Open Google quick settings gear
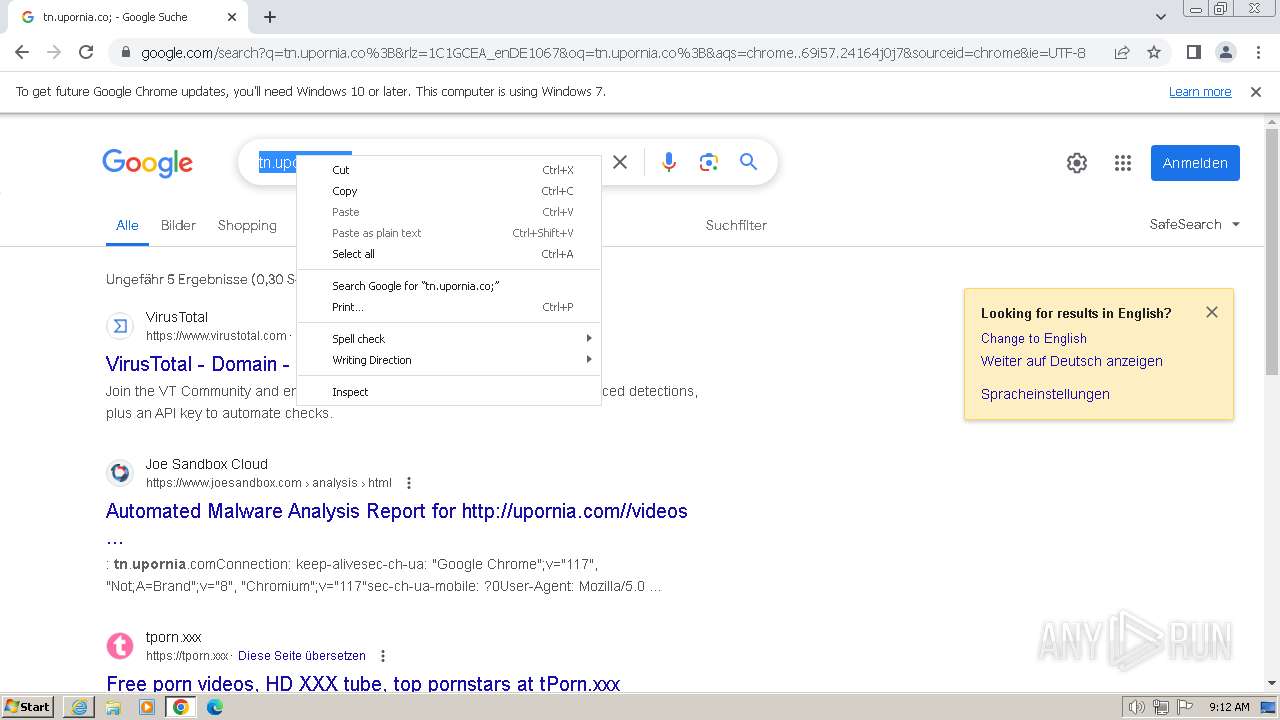Image resolution: width=1280 pixels, height=720 pixels. tap(1077, 163)
